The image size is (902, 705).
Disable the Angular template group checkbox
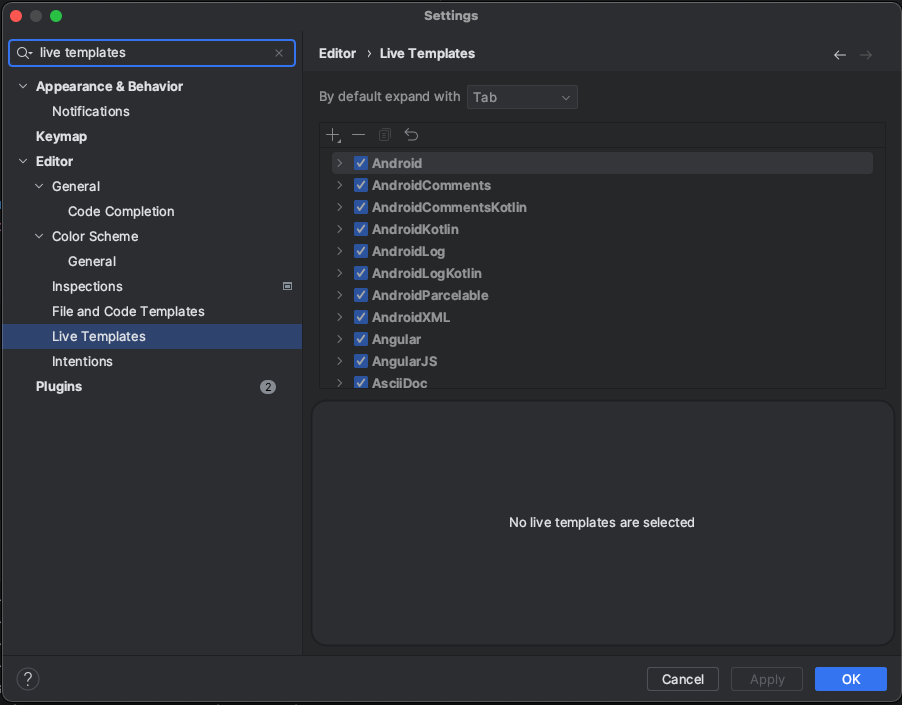361,339
